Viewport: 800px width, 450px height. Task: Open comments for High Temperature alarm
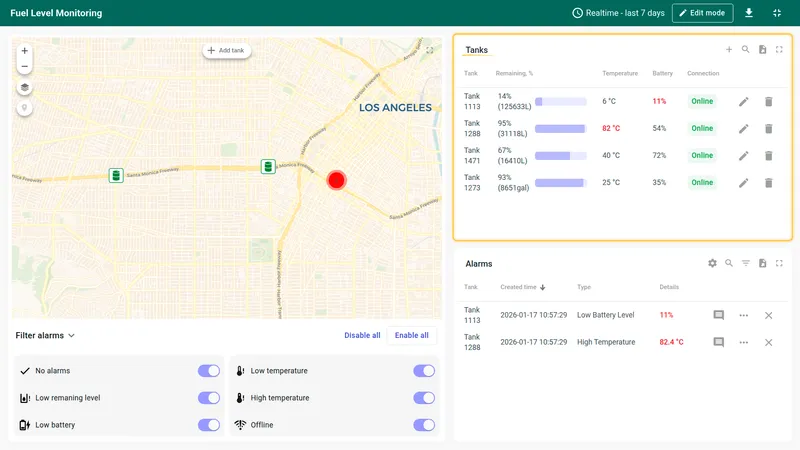pyautogui.click(x=718, y=342)
